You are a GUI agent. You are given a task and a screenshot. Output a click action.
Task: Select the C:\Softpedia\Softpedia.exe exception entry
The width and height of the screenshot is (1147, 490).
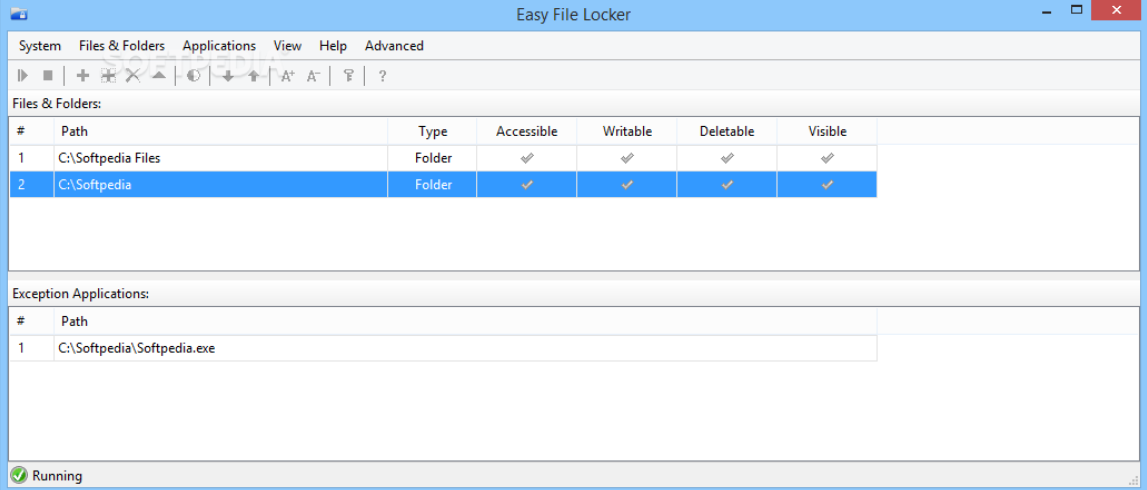(137, 348)
